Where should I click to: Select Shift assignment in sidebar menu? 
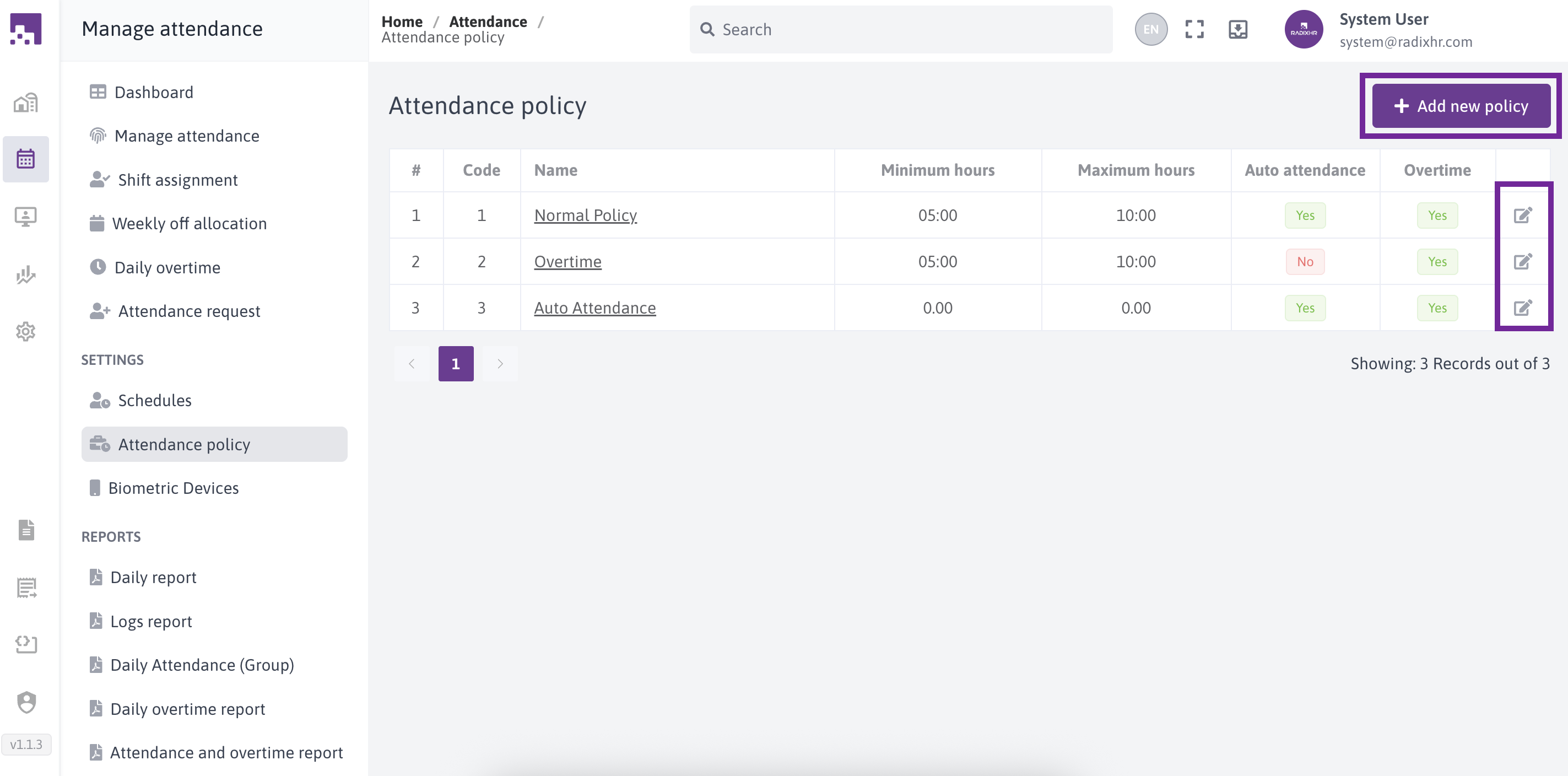(x=177, y=180)
